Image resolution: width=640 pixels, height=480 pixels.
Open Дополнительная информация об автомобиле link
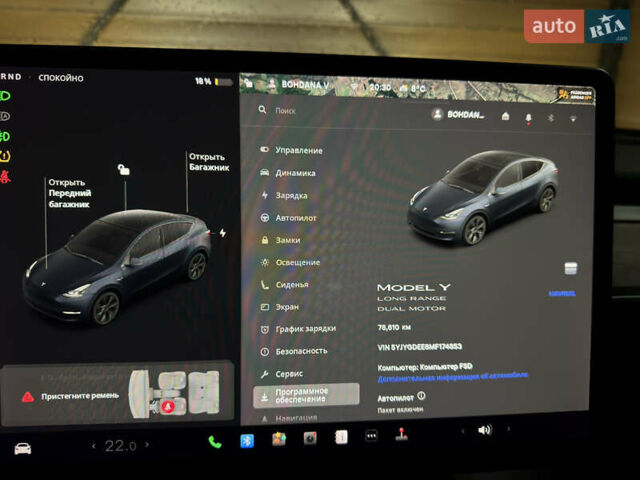[x=453, y=377]
